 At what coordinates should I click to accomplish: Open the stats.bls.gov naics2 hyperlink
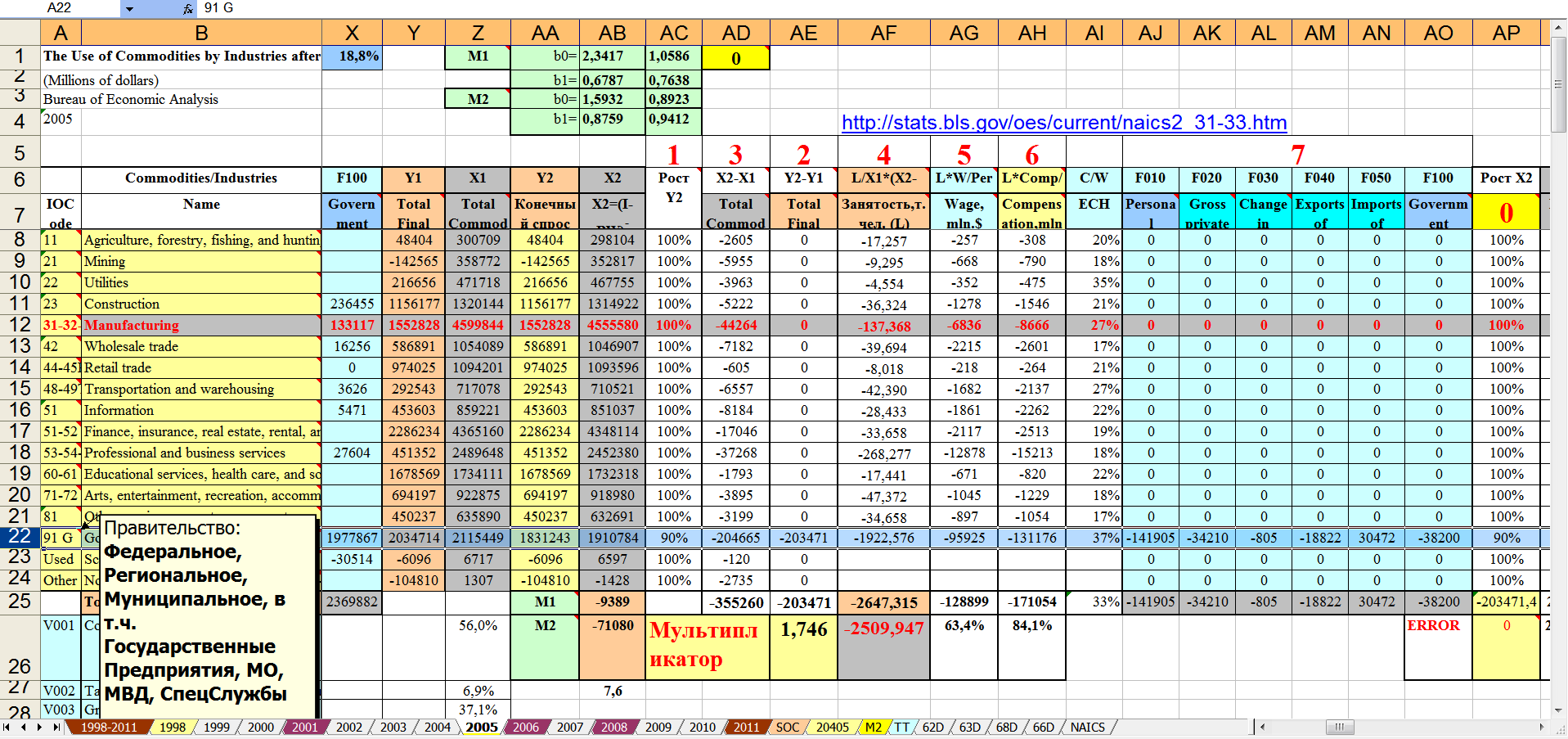1063,123
